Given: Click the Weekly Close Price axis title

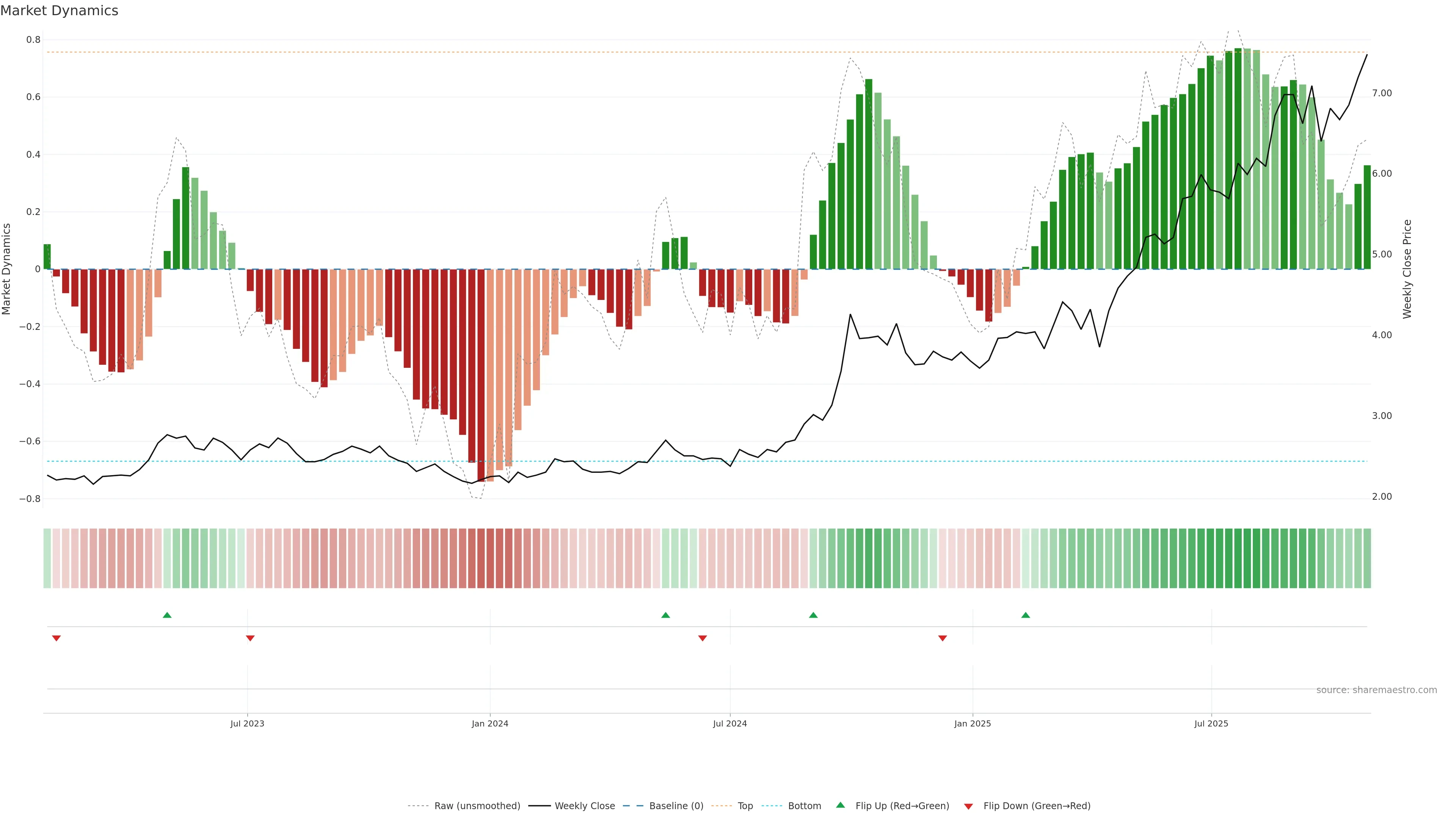Looking at the screenshot, I should pos(1407,269).
